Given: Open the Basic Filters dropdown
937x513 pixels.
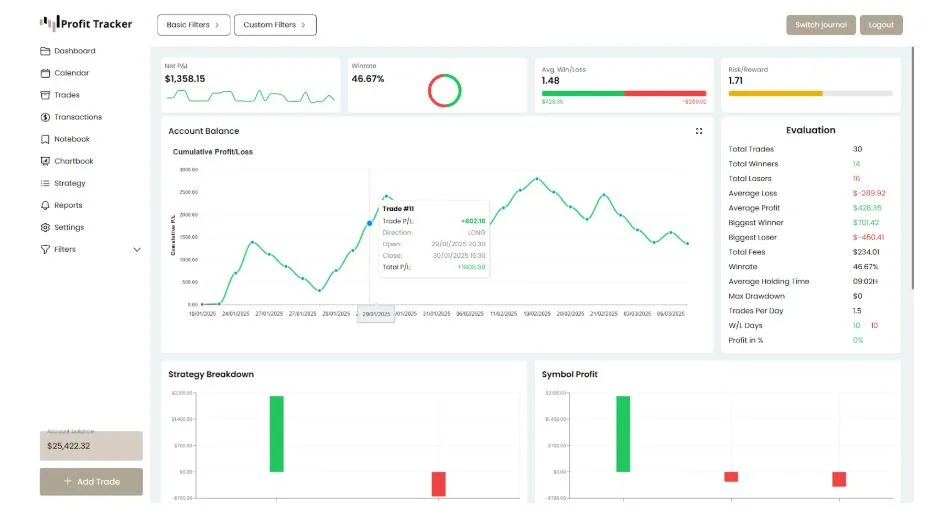Looking at the screenshot, I should (194, 25).
